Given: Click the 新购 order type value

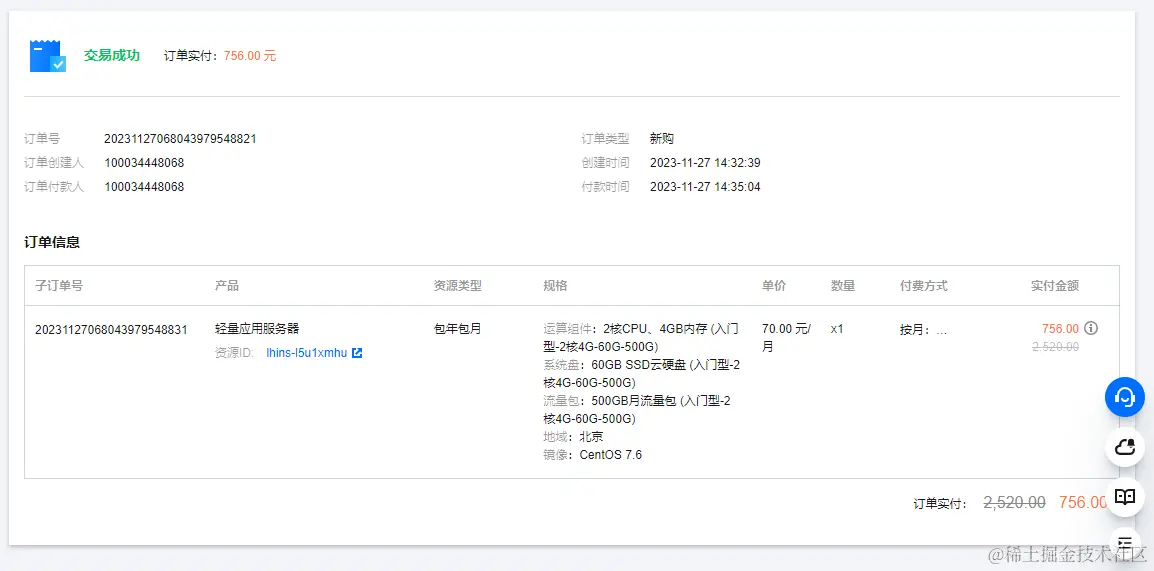Looking at the screenshot, I should pos(662,138).
